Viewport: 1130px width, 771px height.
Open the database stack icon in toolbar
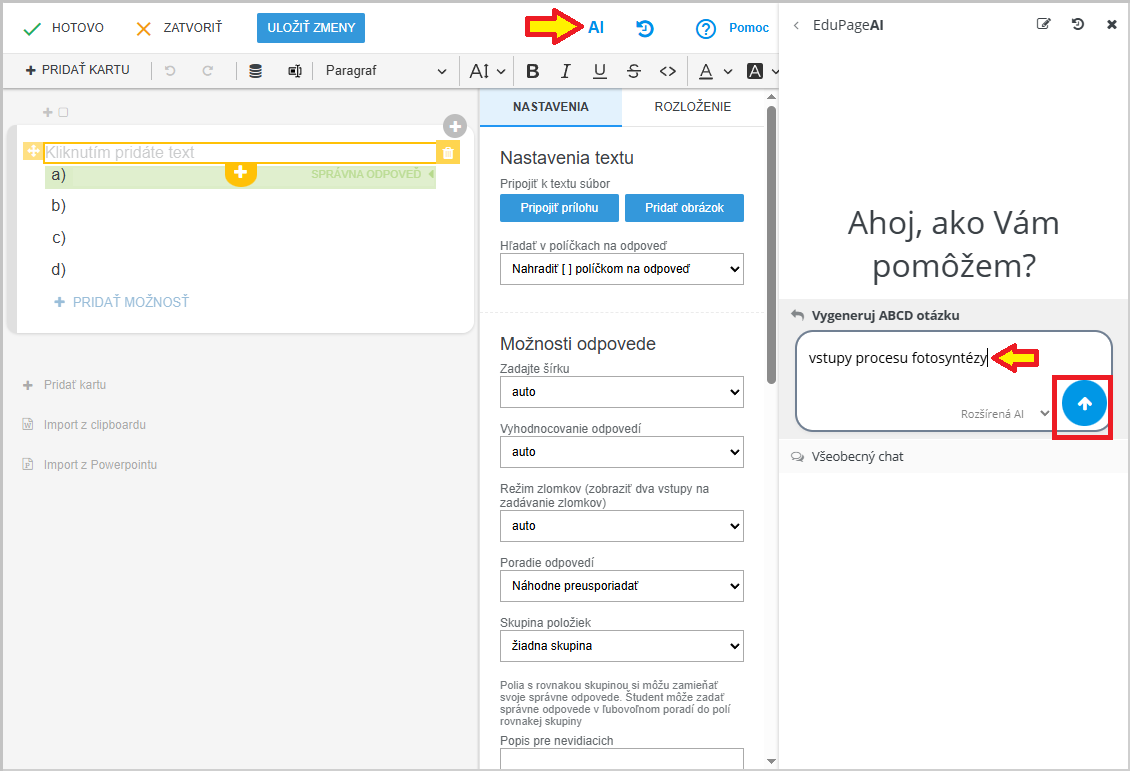tap(255, 71)
